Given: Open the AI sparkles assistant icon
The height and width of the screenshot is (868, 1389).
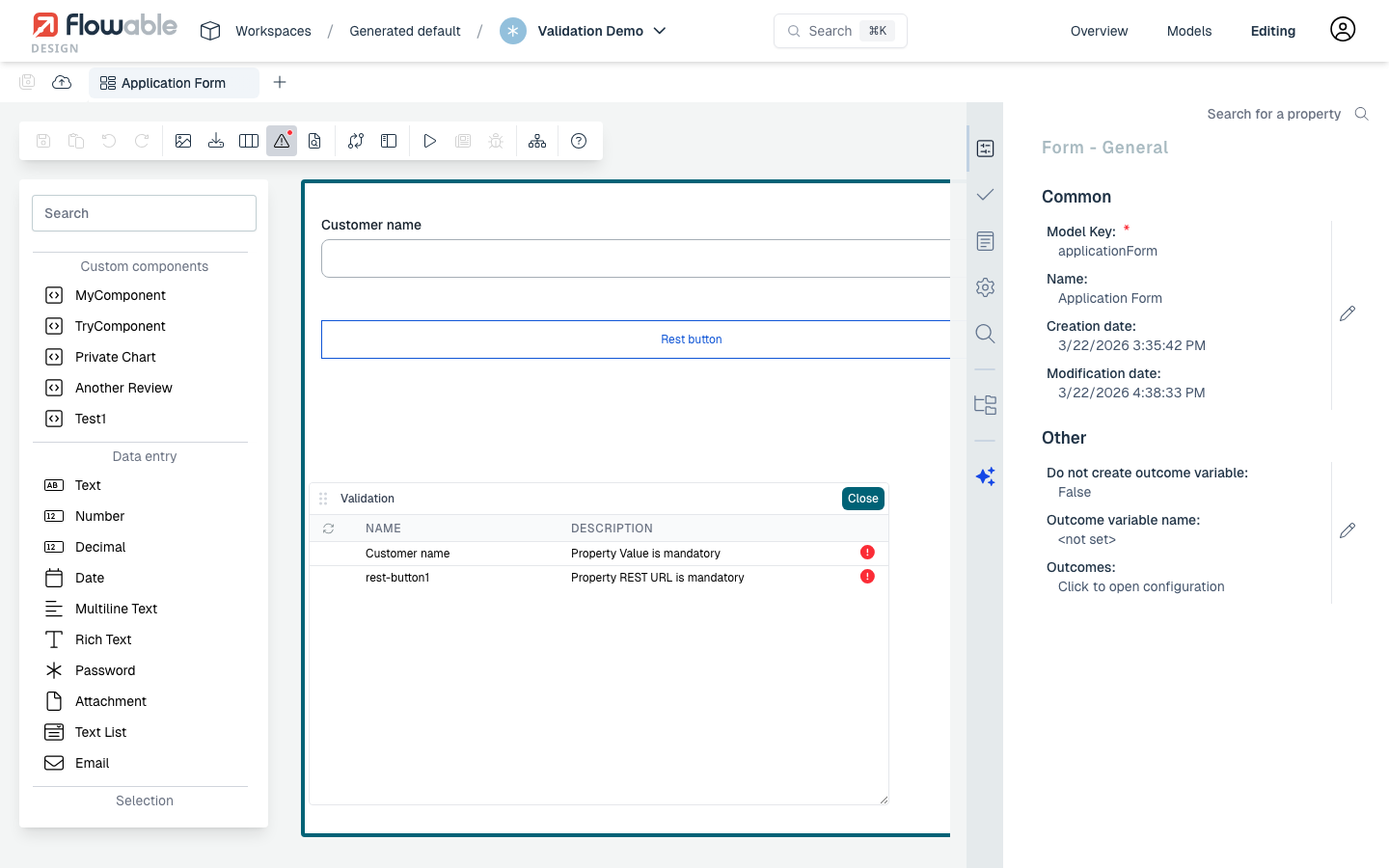Looking at the screenshot, I should click(x=985, y=475).
